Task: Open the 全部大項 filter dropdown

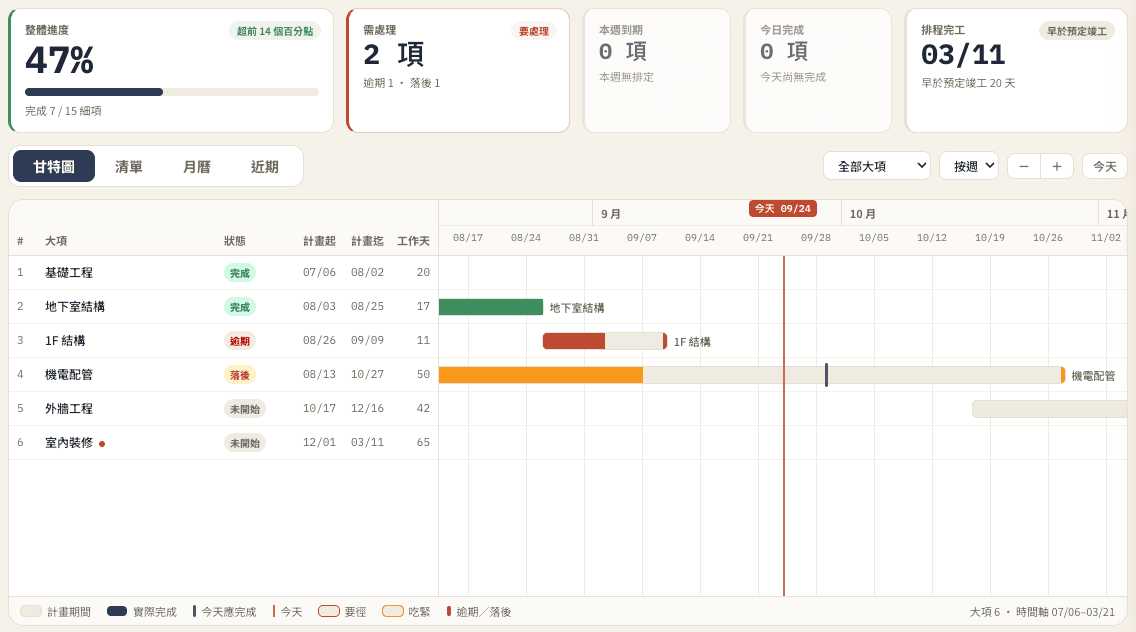Action: pyautogui.click(x=877, y=166)
